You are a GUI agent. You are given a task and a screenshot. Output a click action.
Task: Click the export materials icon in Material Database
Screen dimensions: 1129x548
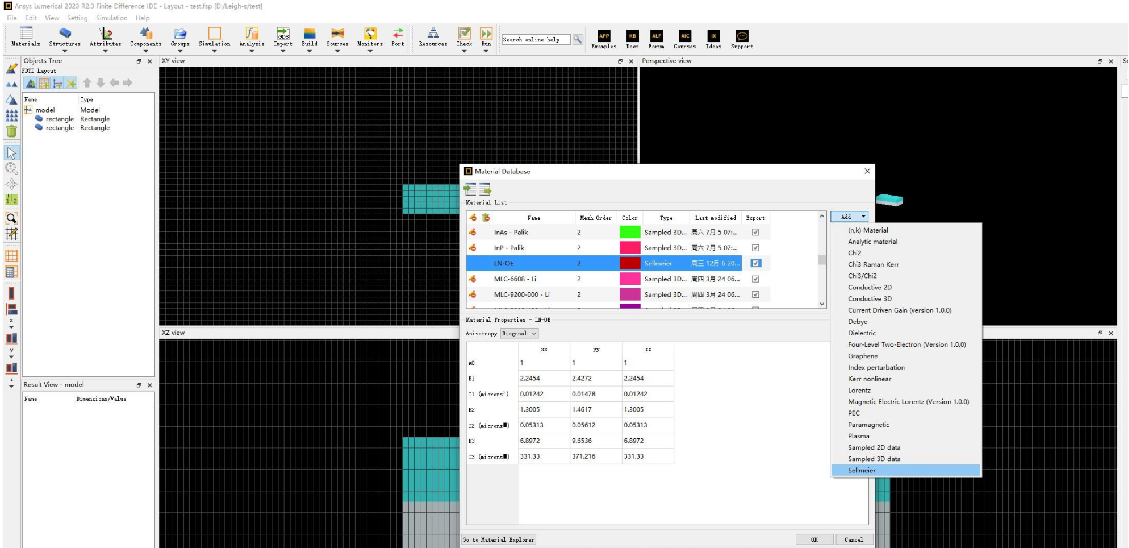pyautogui.click(x=485, y=189)
